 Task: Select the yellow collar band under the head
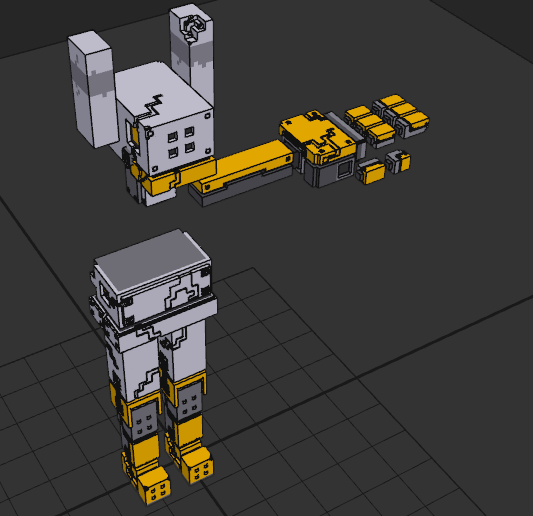pos(177,178)
